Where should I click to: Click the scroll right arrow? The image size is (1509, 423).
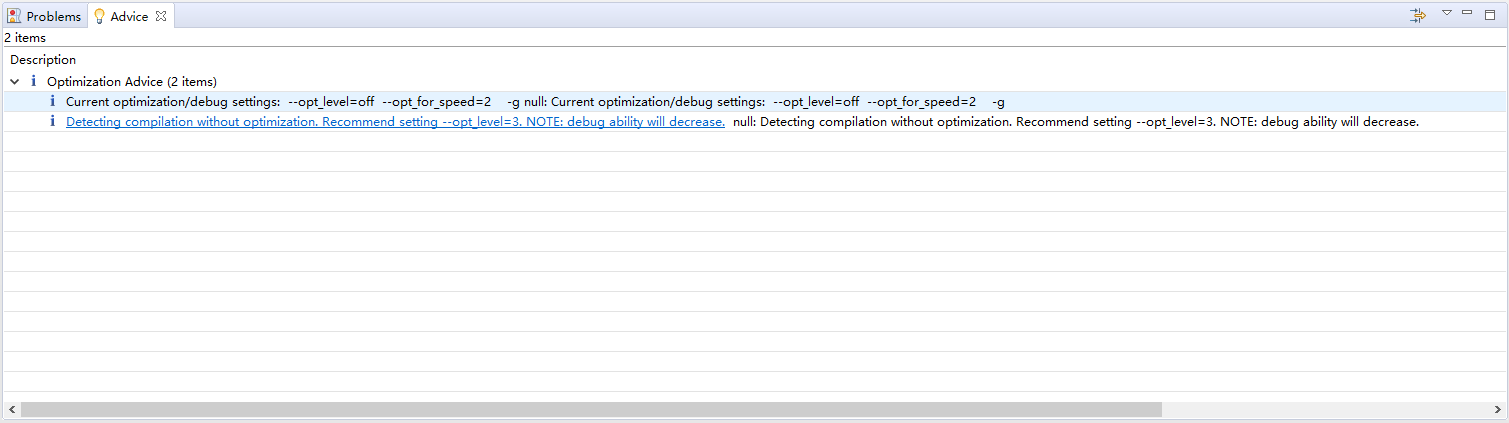tap(1498, 409)
